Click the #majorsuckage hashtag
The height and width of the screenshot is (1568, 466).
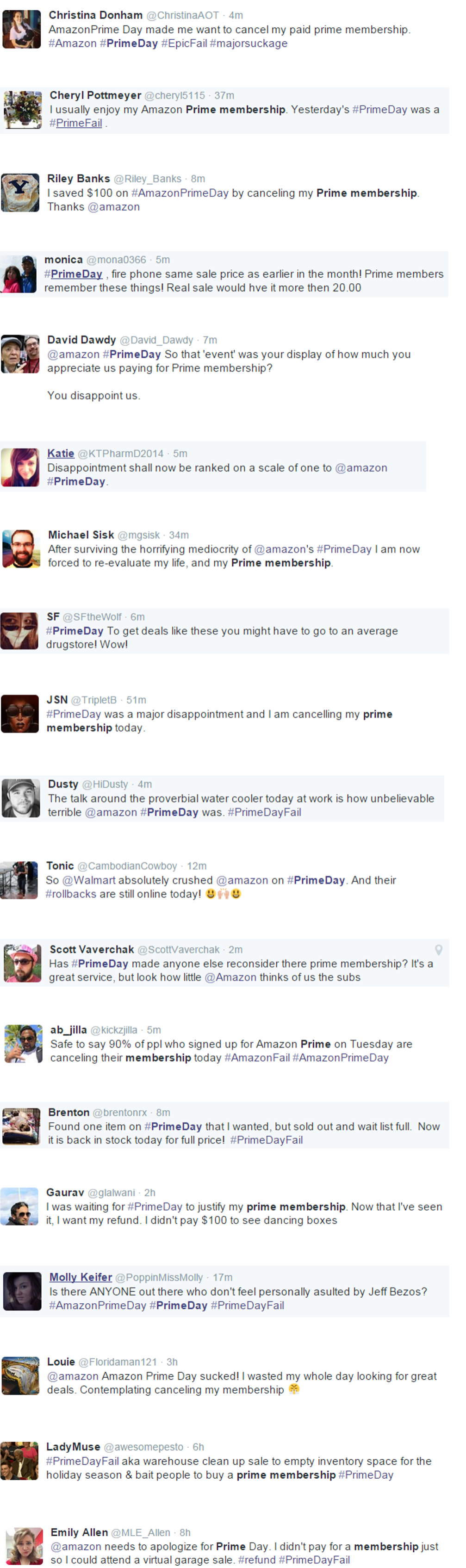(x=249, y=44)
